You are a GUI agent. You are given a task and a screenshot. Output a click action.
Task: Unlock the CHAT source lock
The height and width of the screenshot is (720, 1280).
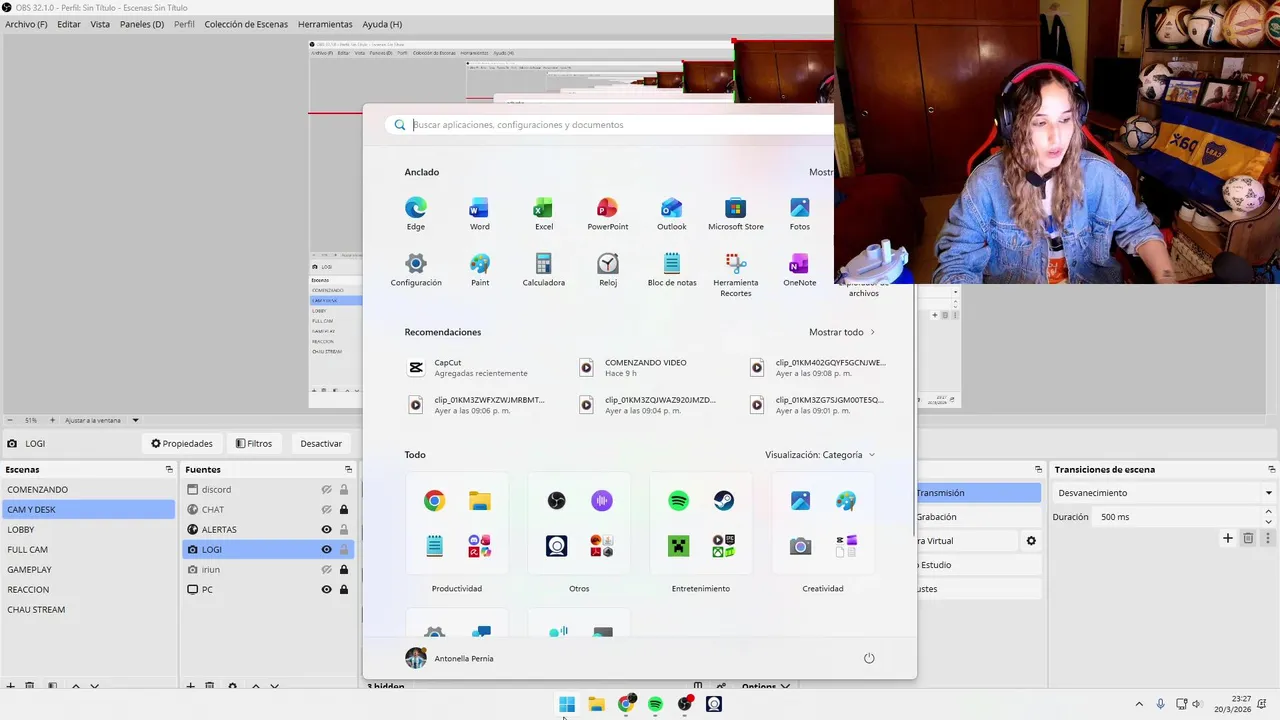coord(344,510)
